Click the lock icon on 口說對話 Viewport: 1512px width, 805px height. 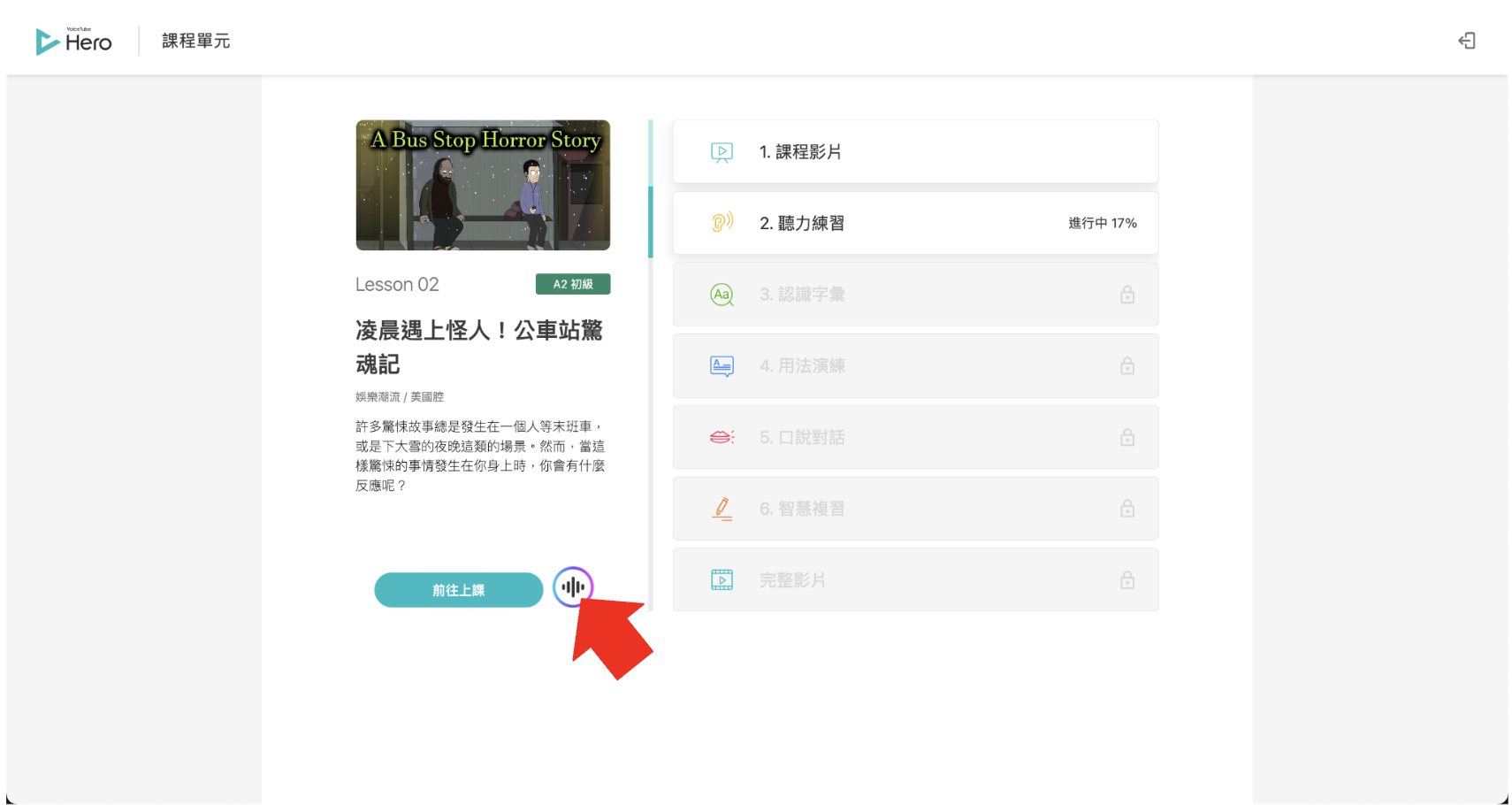click(x=1127, y=437)
